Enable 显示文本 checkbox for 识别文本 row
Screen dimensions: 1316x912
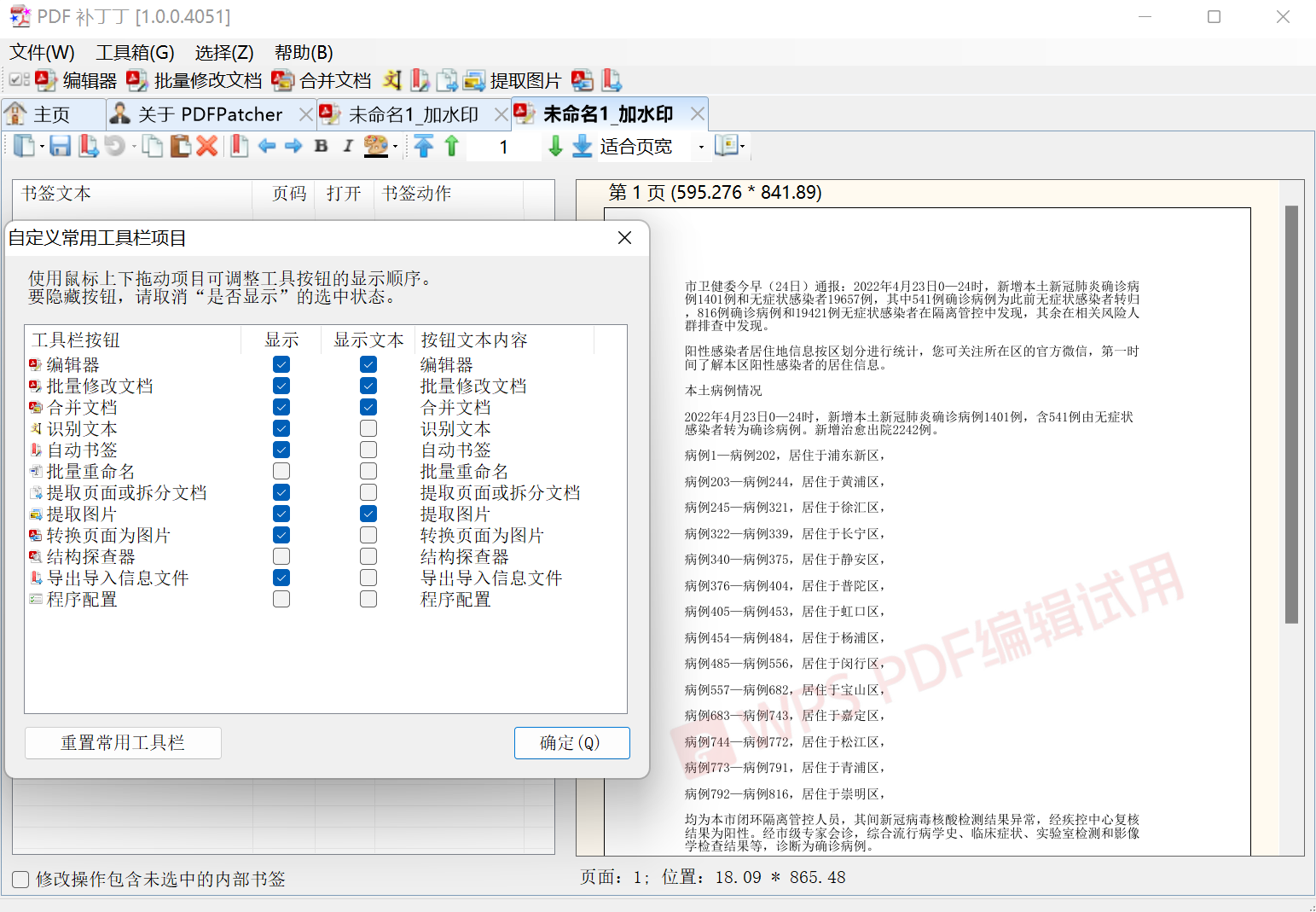[x=368, y=428]
